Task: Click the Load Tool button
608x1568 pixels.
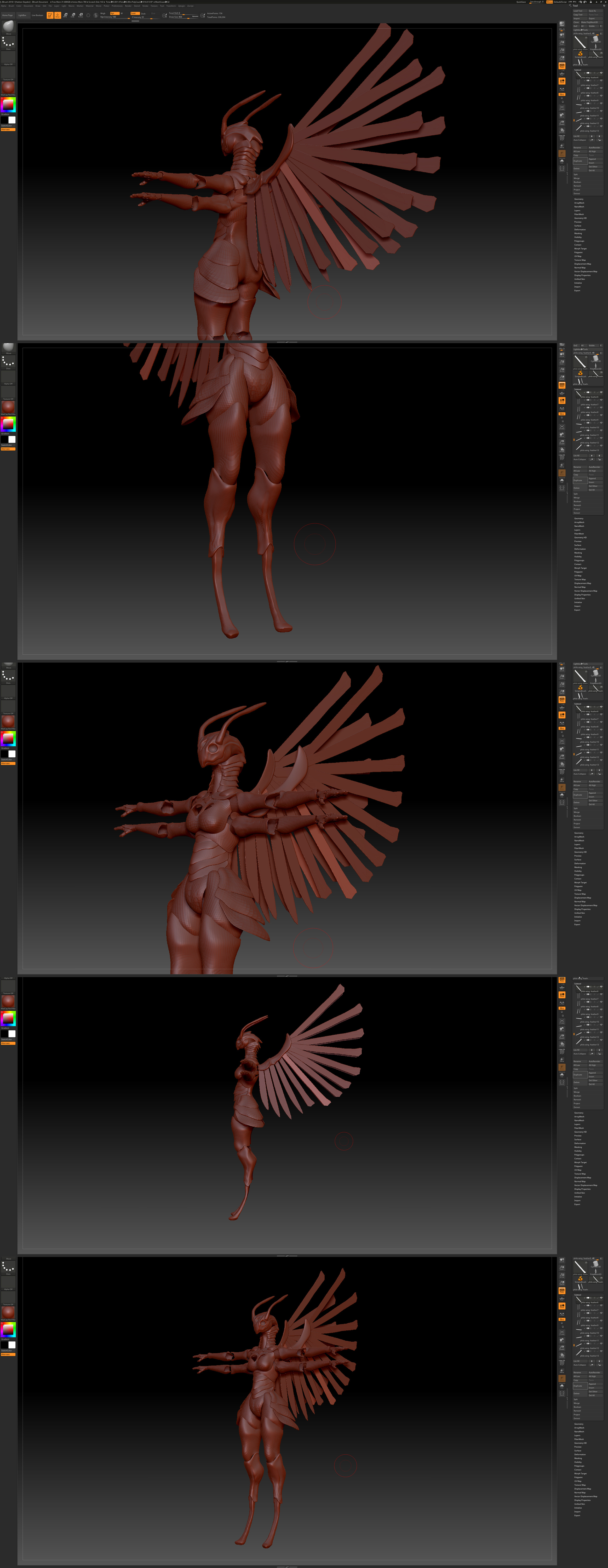Action: tap(581, 11)
